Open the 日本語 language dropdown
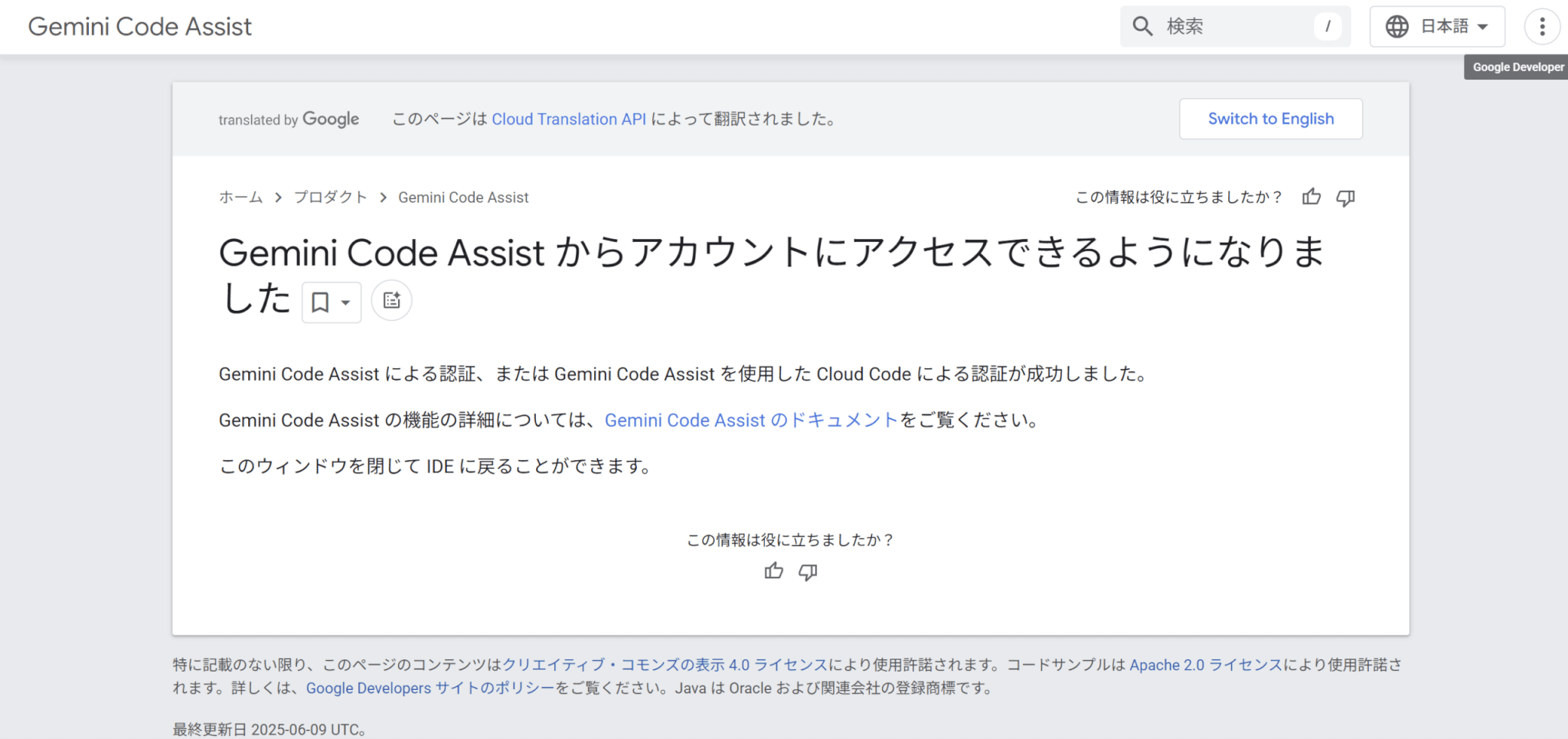Screen dimensions: 1568x739 point(1437,27)
